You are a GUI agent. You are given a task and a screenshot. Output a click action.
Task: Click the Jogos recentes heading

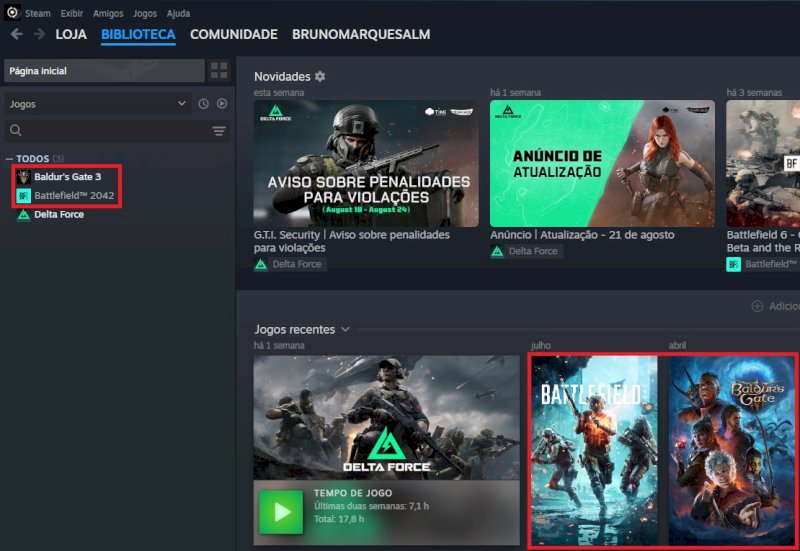tap(295, 330)
